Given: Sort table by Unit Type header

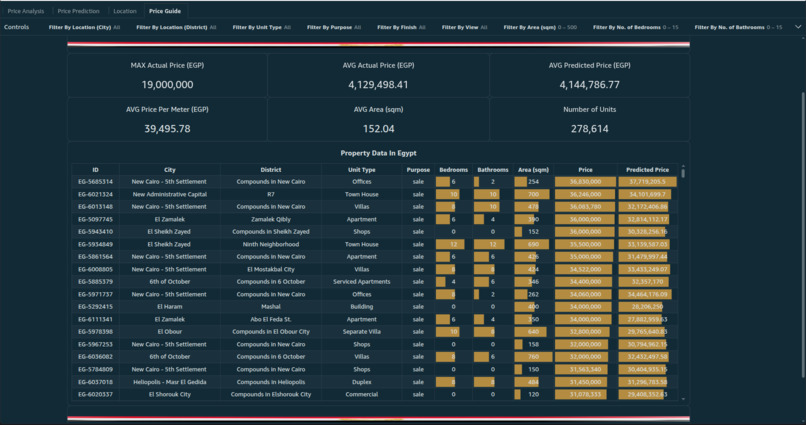Looking at the screenshot, I should click(x=362, y=170).
